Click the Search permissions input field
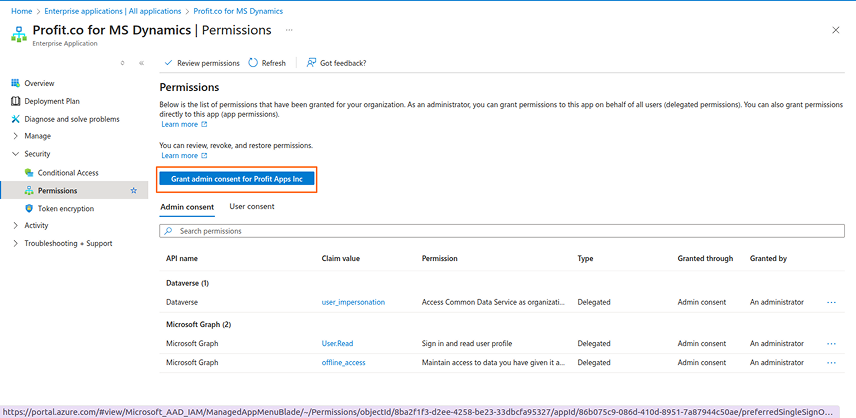 pyautogui.click(x=502, y=231)
